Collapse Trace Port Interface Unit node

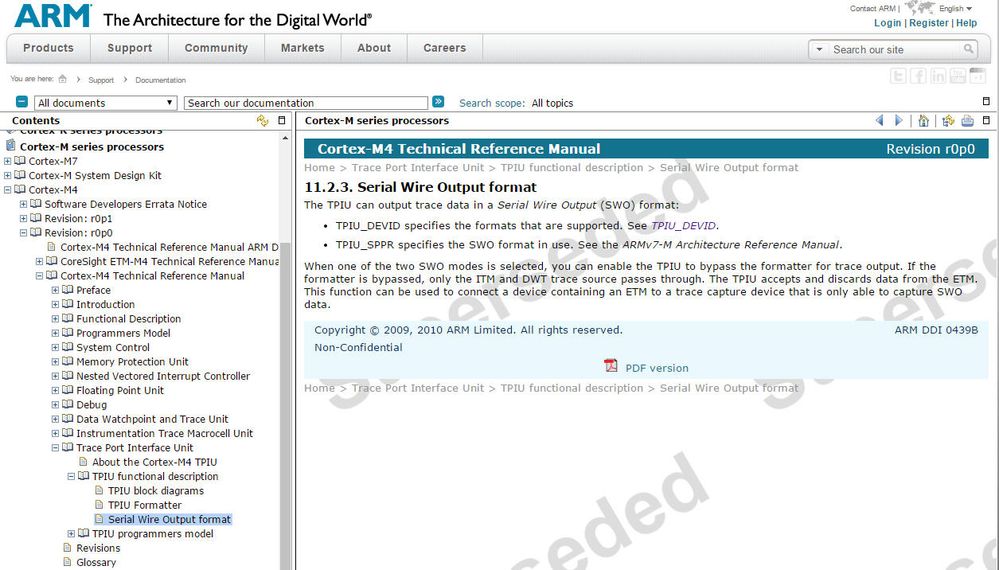55,448
